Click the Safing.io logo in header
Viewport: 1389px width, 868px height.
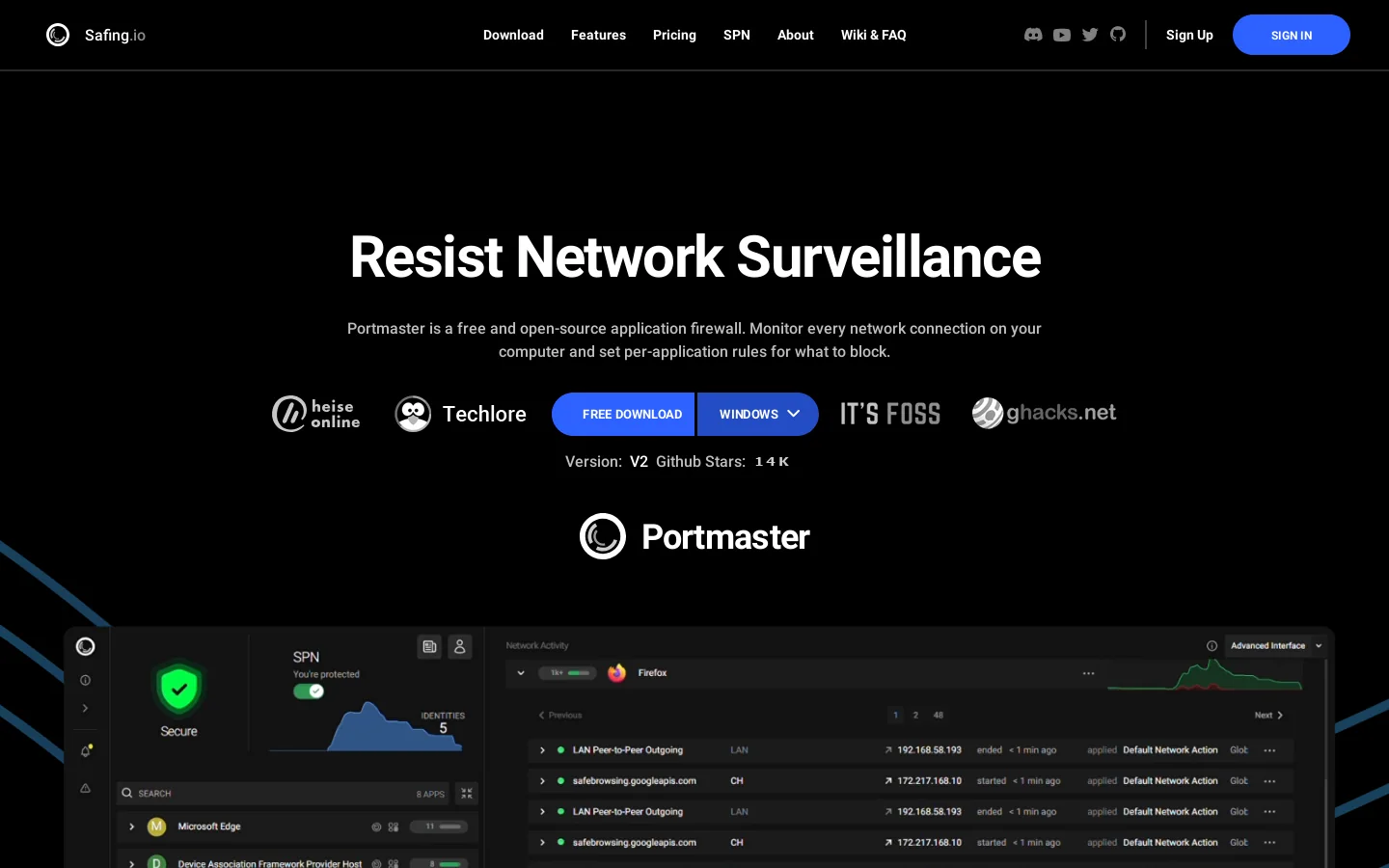[95, 35]
